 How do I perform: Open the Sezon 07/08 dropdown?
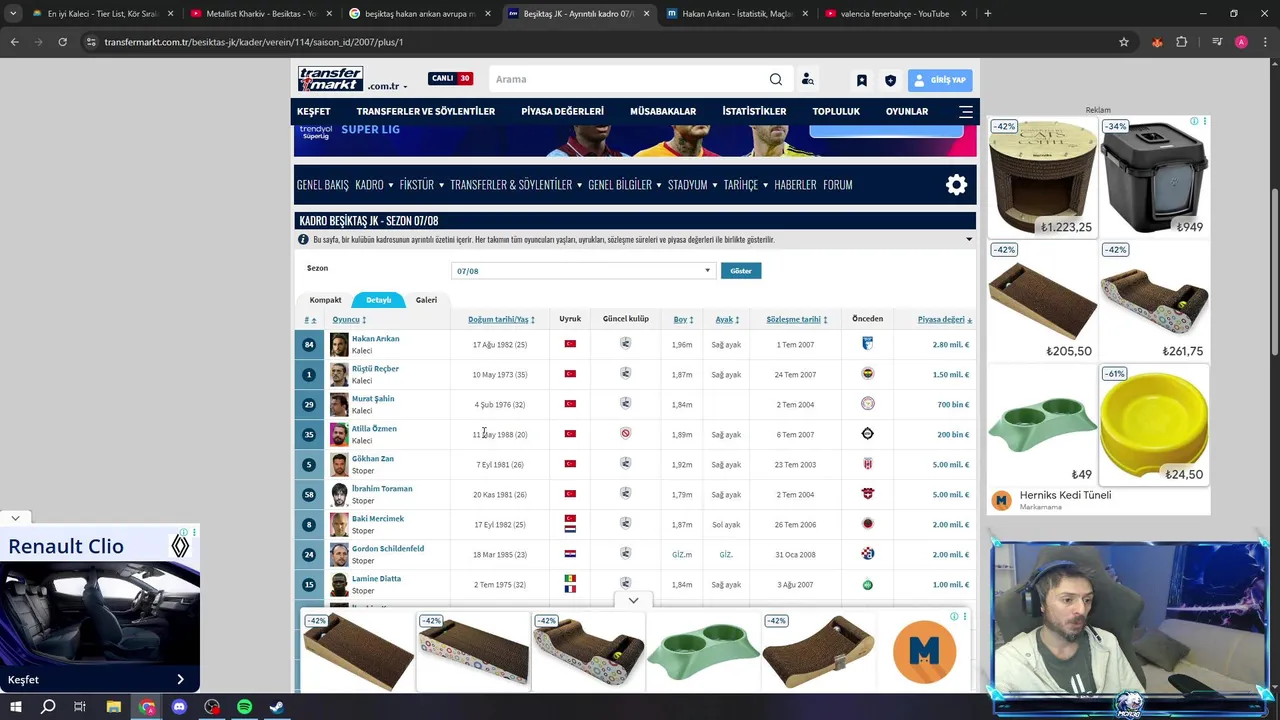click(x=583, y=271)
